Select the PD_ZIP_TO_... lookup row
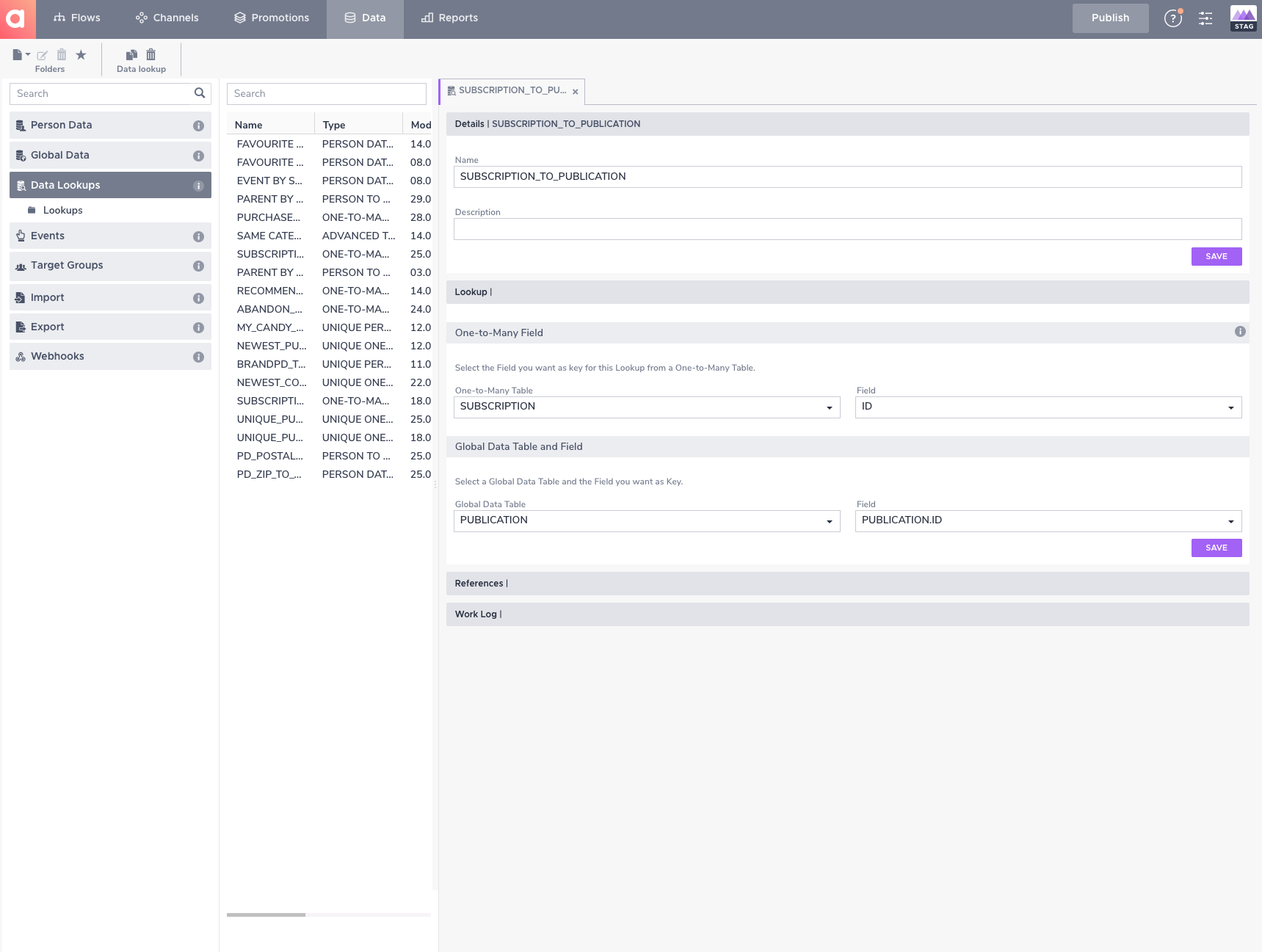This screenshot has width=1262, height=952. click(x=330, y=475)
